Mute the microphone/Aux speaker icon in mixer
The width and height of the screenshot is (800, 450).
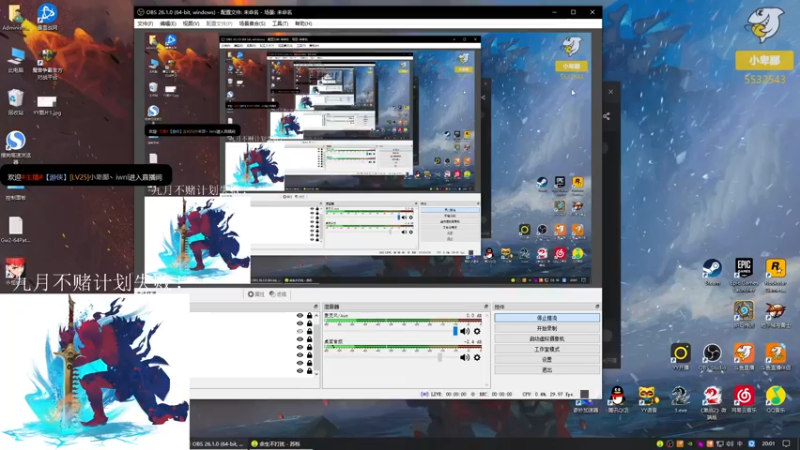[464, 332]
